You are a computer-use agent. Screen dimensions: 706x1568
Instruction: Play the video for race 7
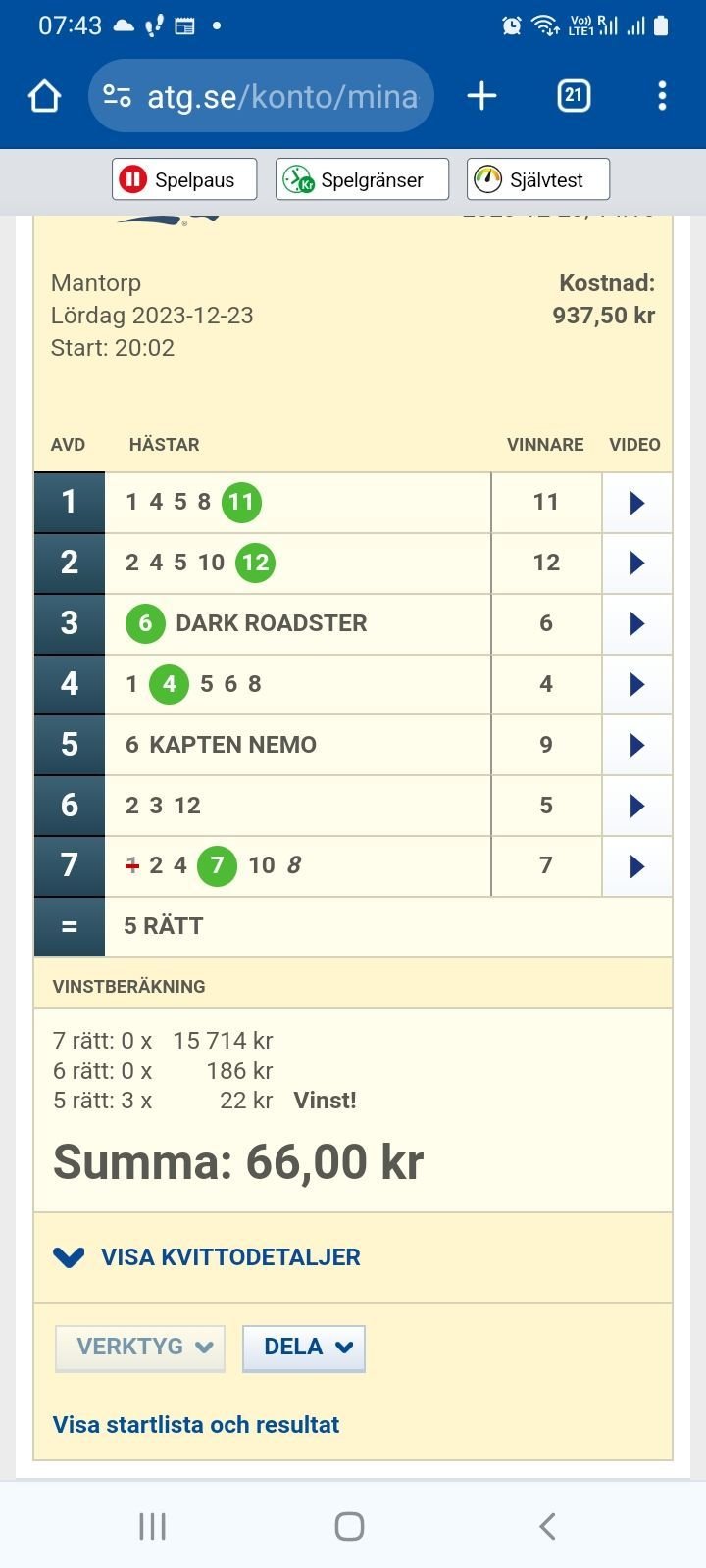pos(636,866)
